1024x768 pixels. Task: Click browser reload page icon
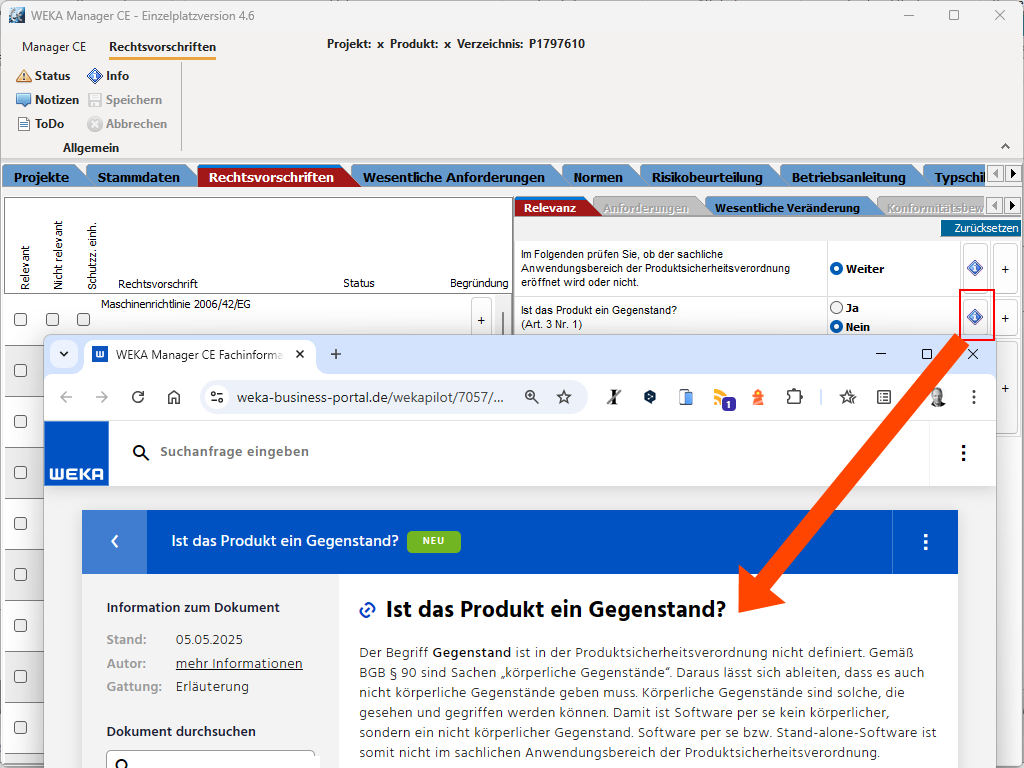(138, 397)
